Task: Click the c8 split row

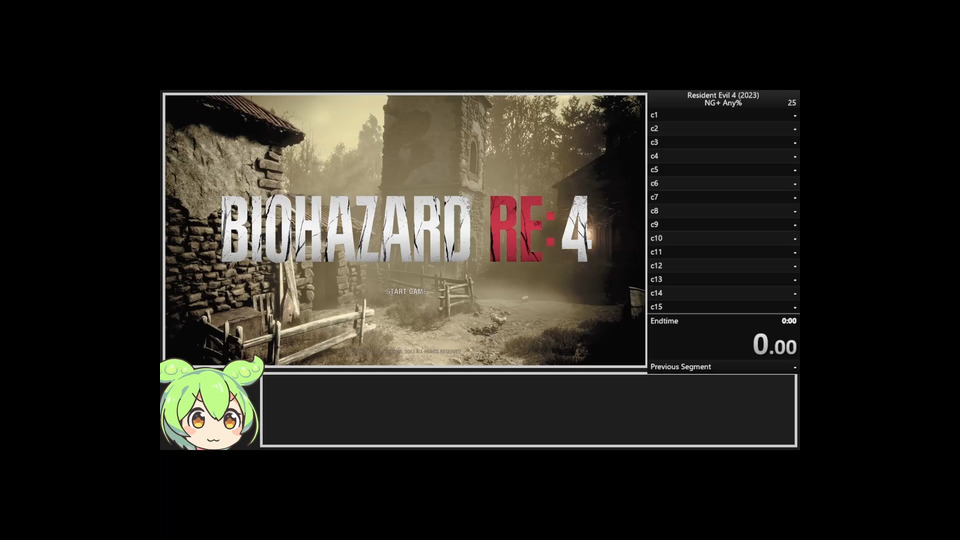Action: (724, 211)
